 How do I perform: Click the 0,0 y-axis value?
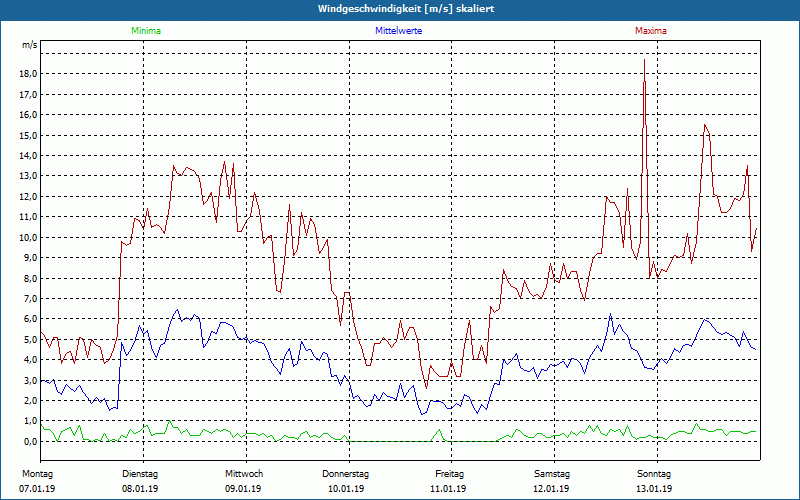(31, 441)
